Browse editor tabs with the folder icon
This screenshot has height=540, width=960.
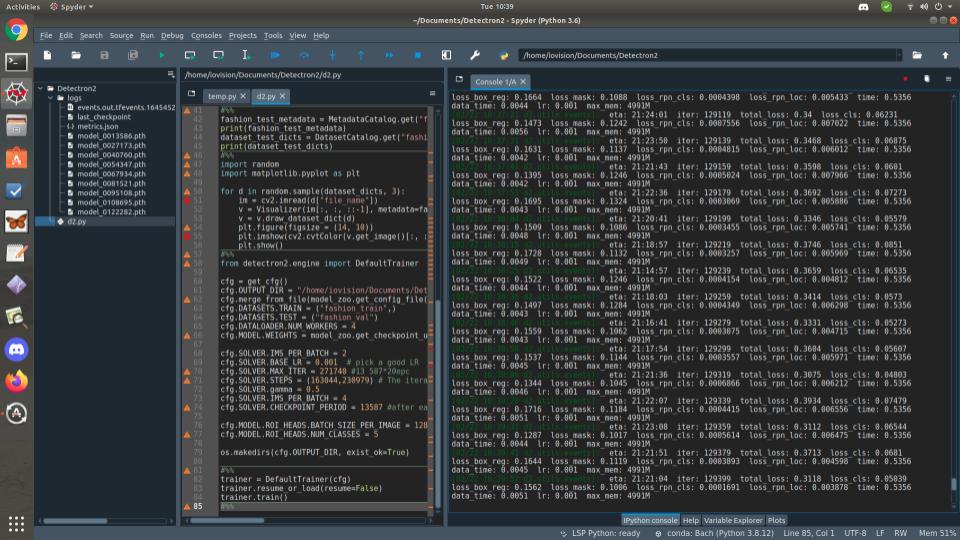point(192,94)
